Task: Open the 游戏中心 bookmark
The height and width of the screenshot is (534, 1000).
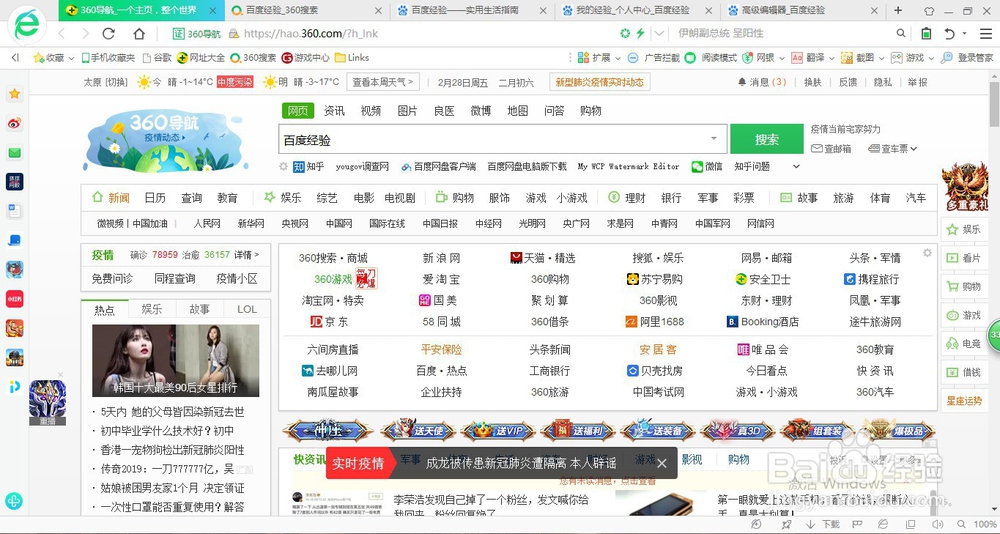Action: [x=305, y=57]
